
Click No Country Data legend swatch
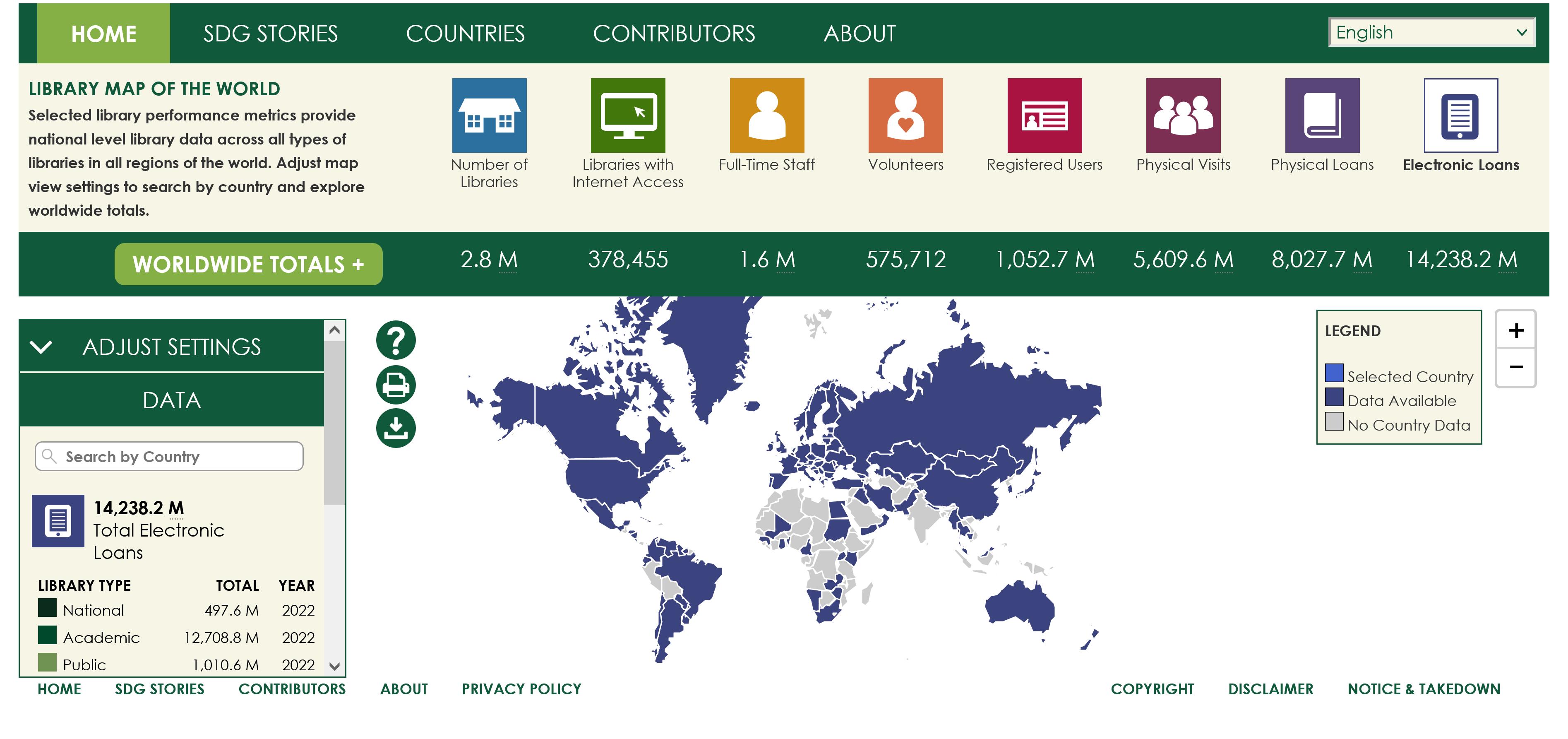coord(1334,421)
